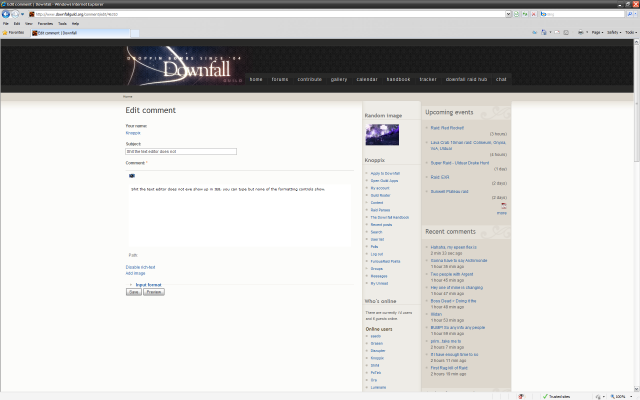Image resolution: width=640 pixels, height=400 pixels.
Task: Click the Favorites star button
Action: pyautogui.click(x=13, y=33)
